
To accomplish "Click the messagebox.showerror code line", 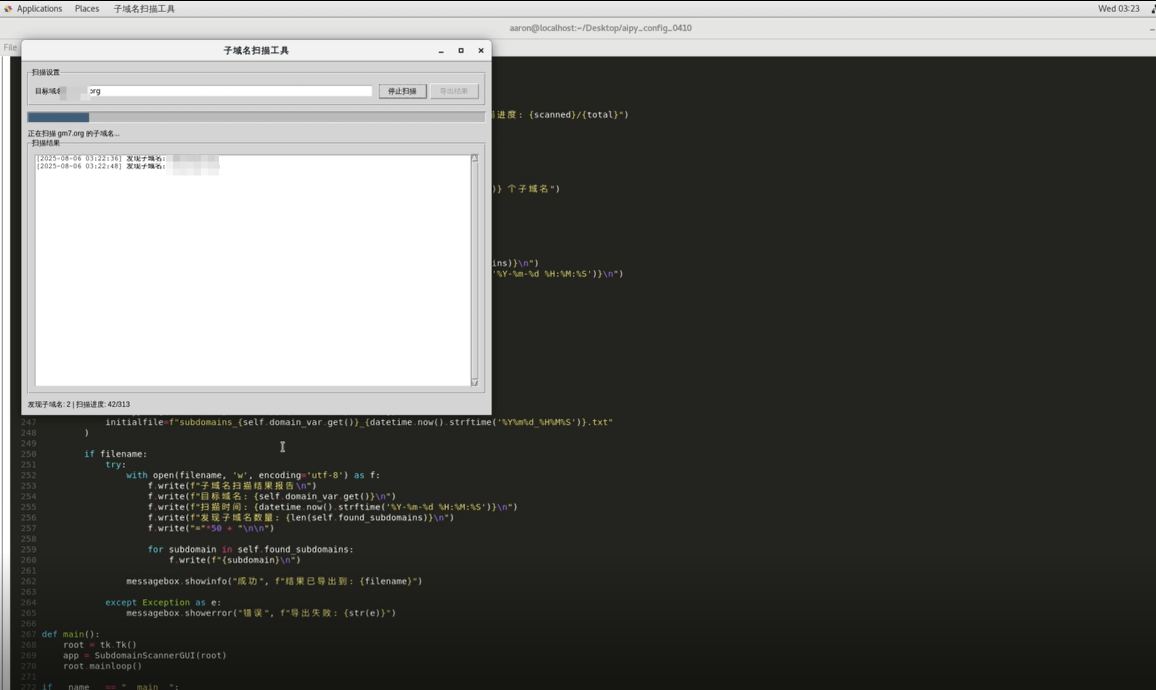I will pyautogui.click(x=261, y=613).
